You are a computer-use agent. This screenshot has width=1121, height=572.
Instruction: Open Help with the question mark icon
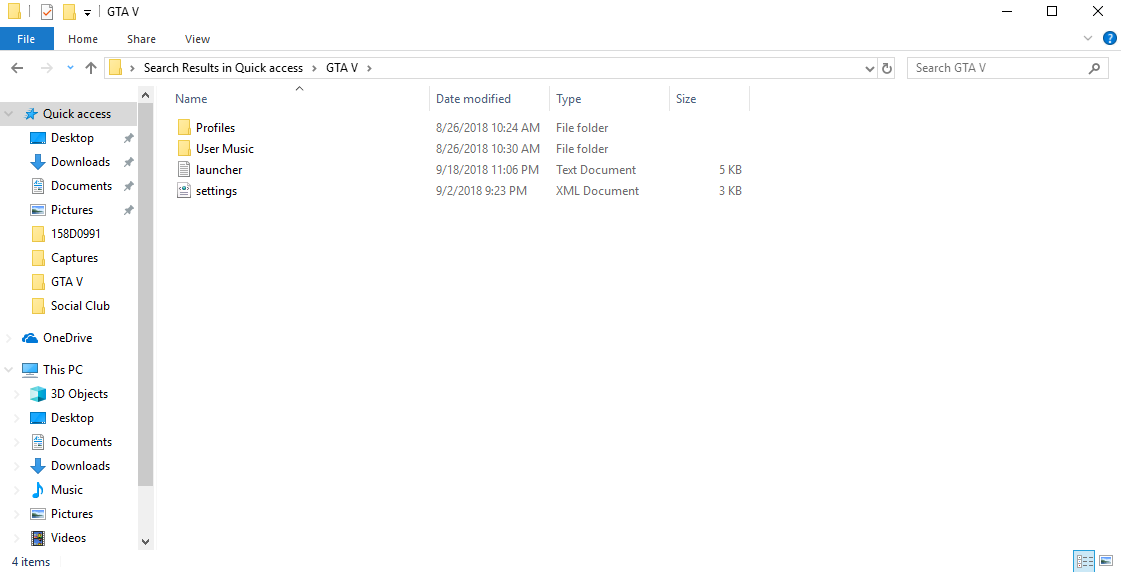point(1110,39)
